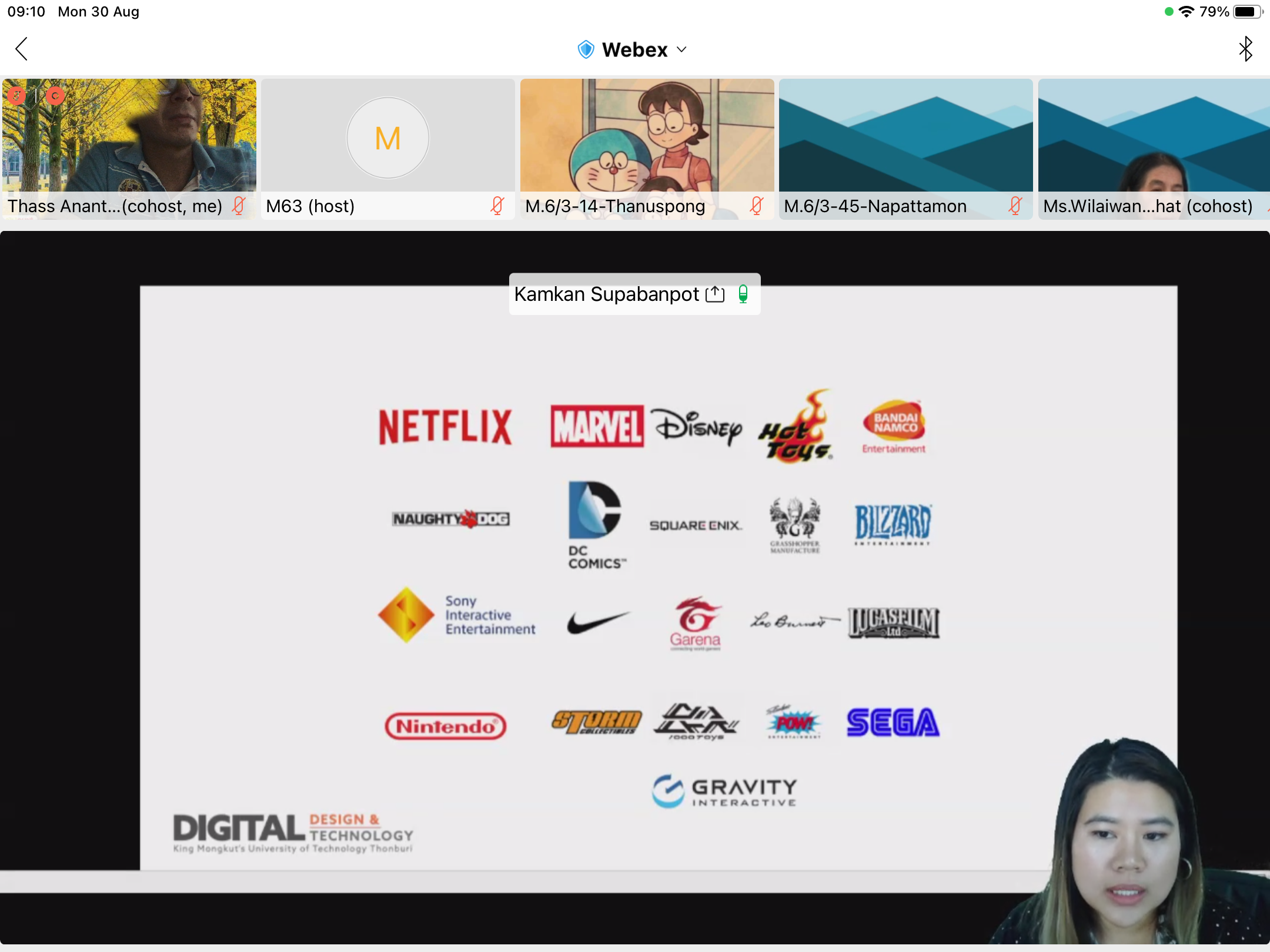The height and width of the screenshot is (952, 1270).
Task: Tap the 1000 Toys logo
Action: coord(696,722)
